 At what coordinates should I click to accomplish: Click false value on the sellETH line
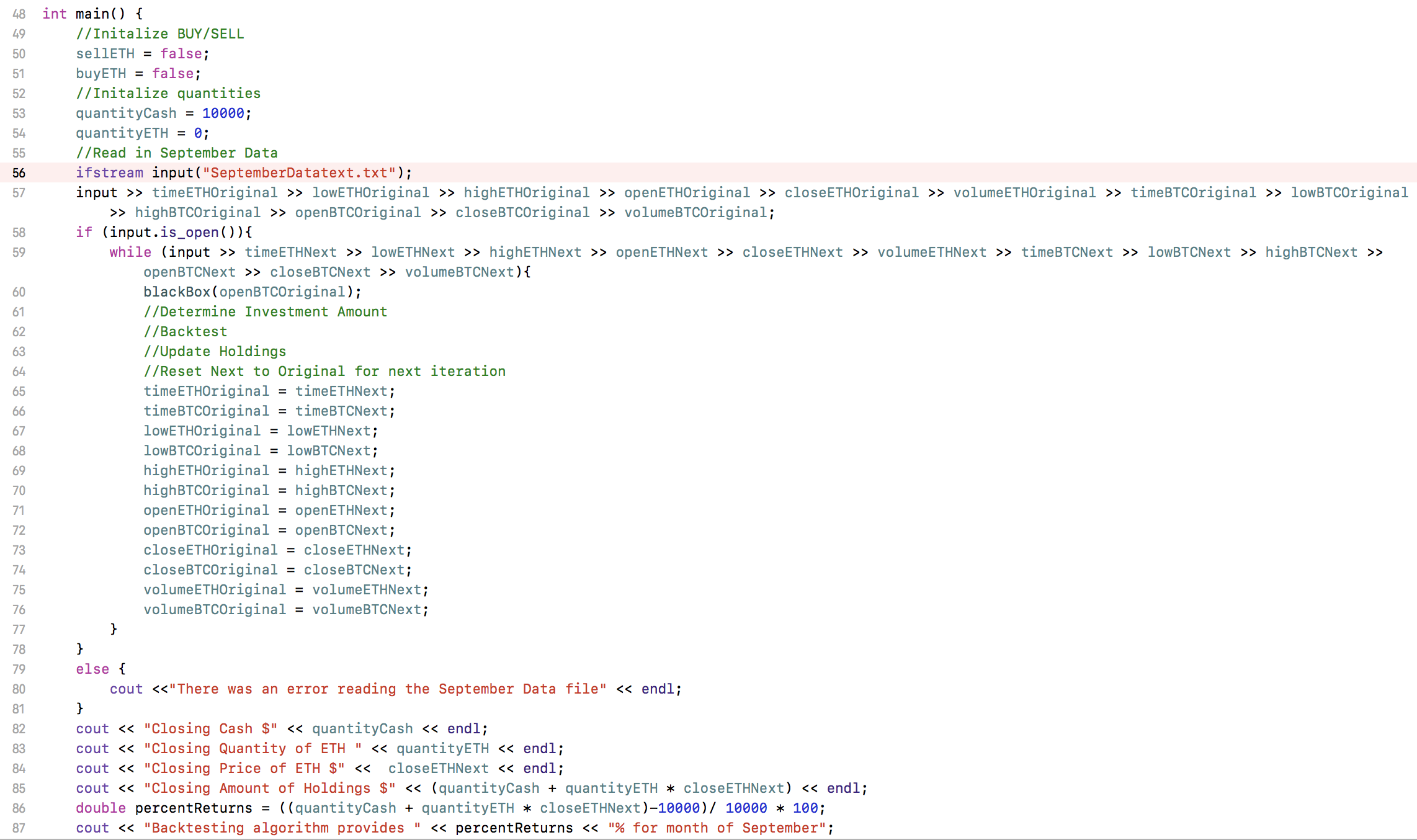point(181,54)
